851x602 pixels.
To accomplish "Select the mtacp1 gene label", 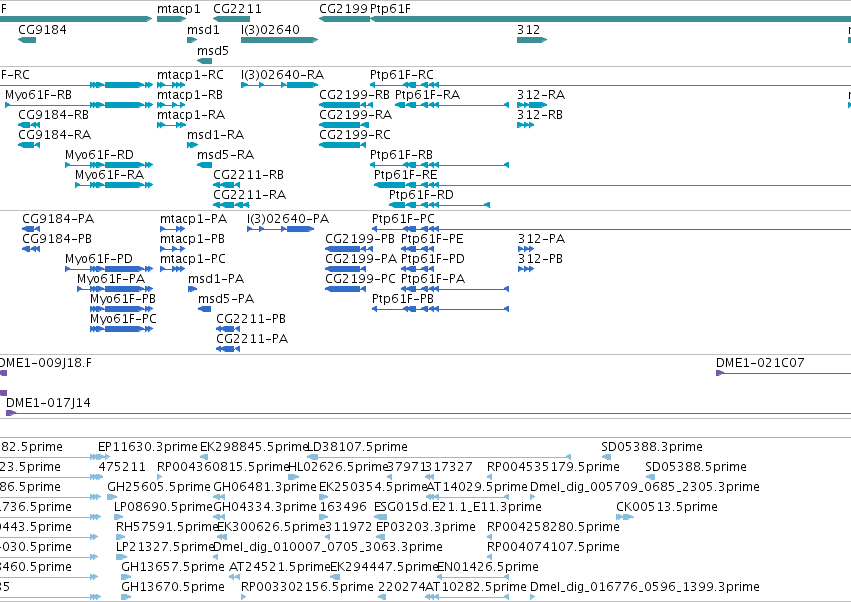I will click(179, 9).
